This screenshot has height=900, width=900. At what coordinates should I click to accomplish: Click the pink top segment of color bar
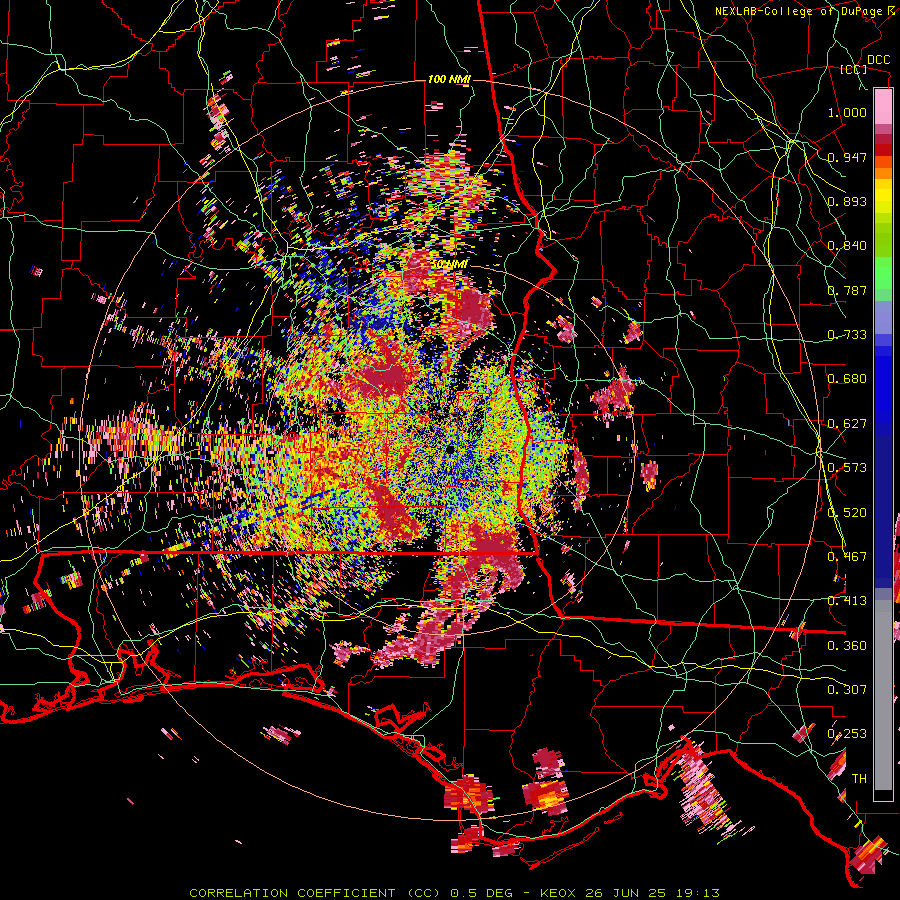[883, 106]
